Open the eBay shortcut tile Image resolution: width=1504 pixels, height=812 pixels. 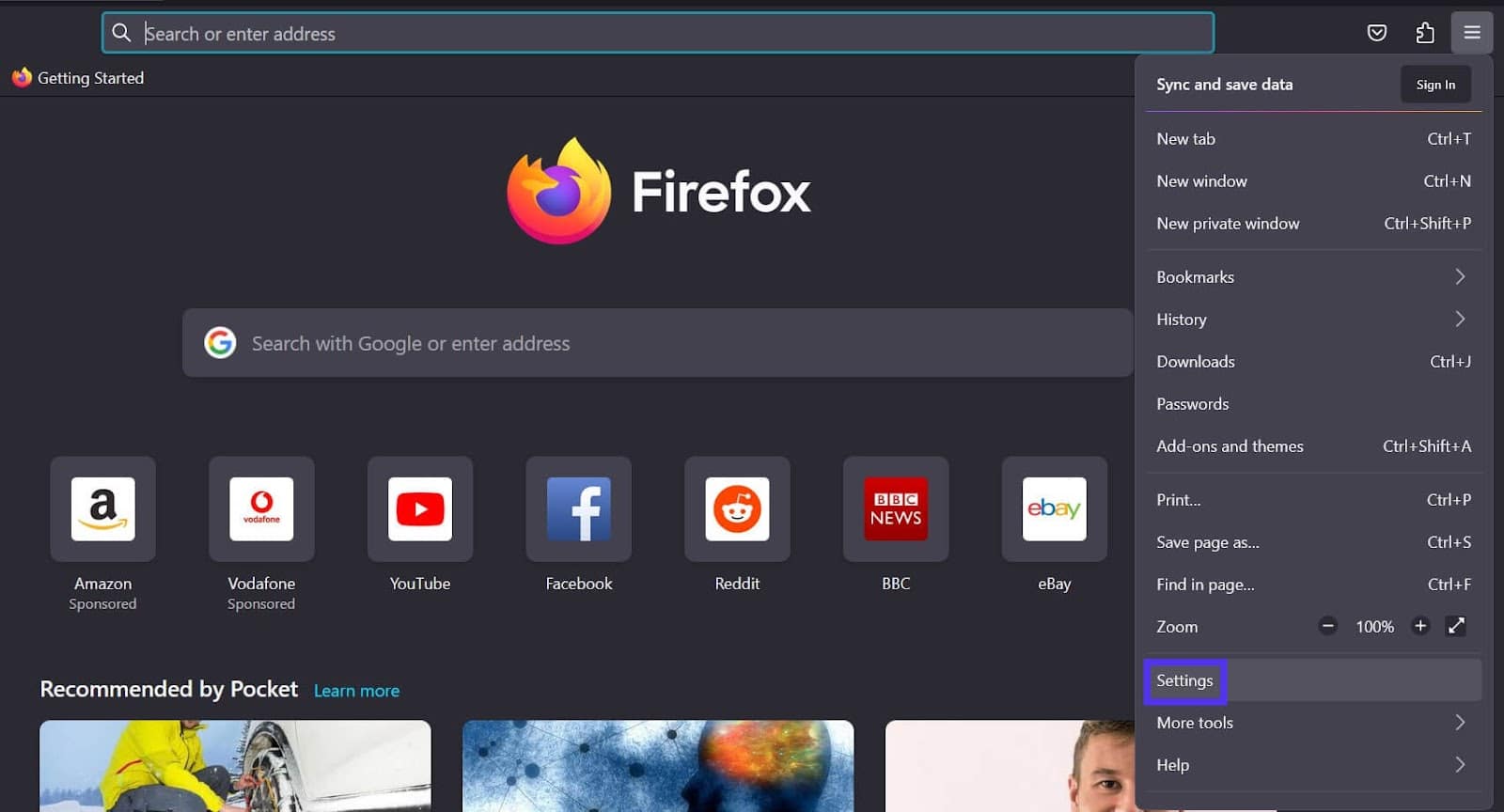coord(1055,508)
